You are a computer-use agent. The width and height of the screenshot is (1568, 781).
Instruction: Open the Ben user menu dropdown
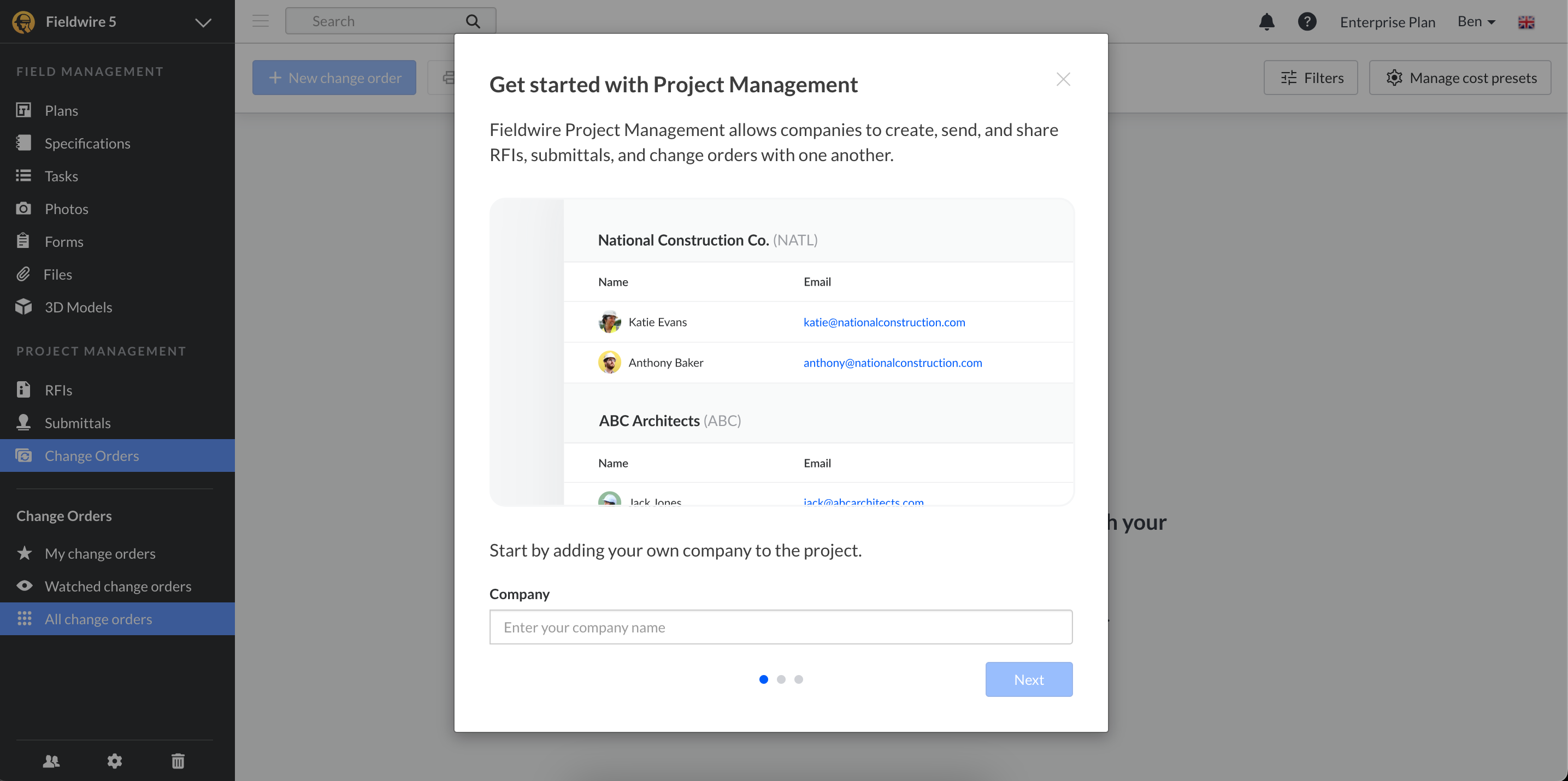pos(1476,22)
